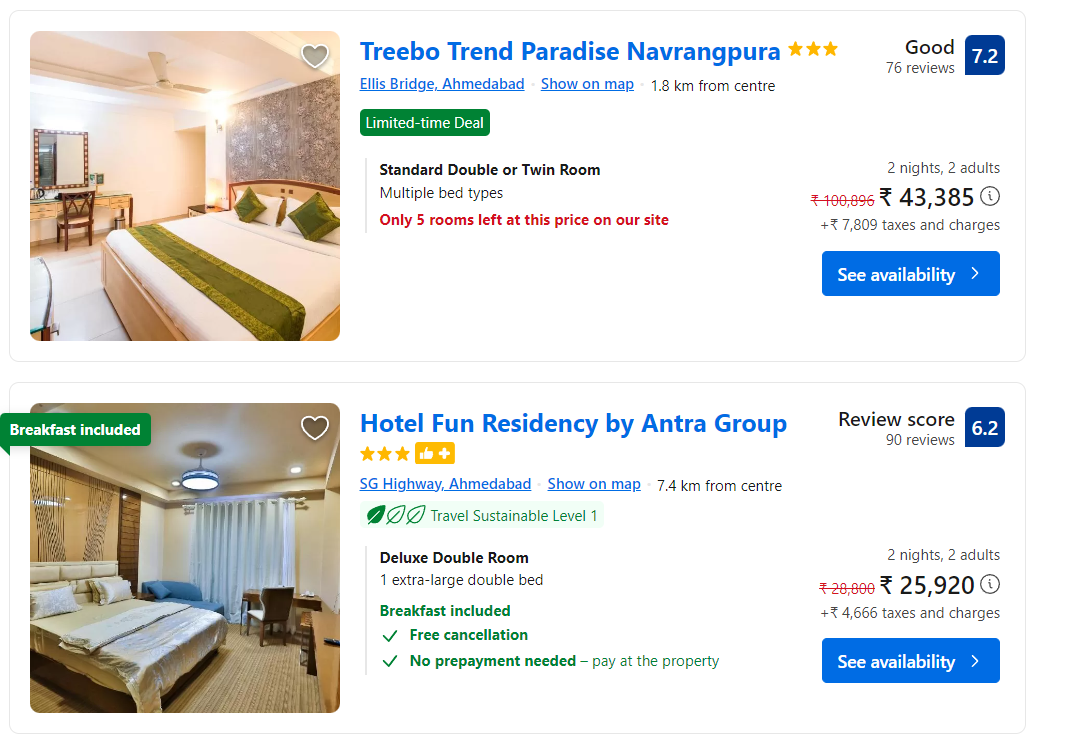1066x752 pixels.
Task: See availability for Hotel Fun Residency
Action: [x=910, y=661]
